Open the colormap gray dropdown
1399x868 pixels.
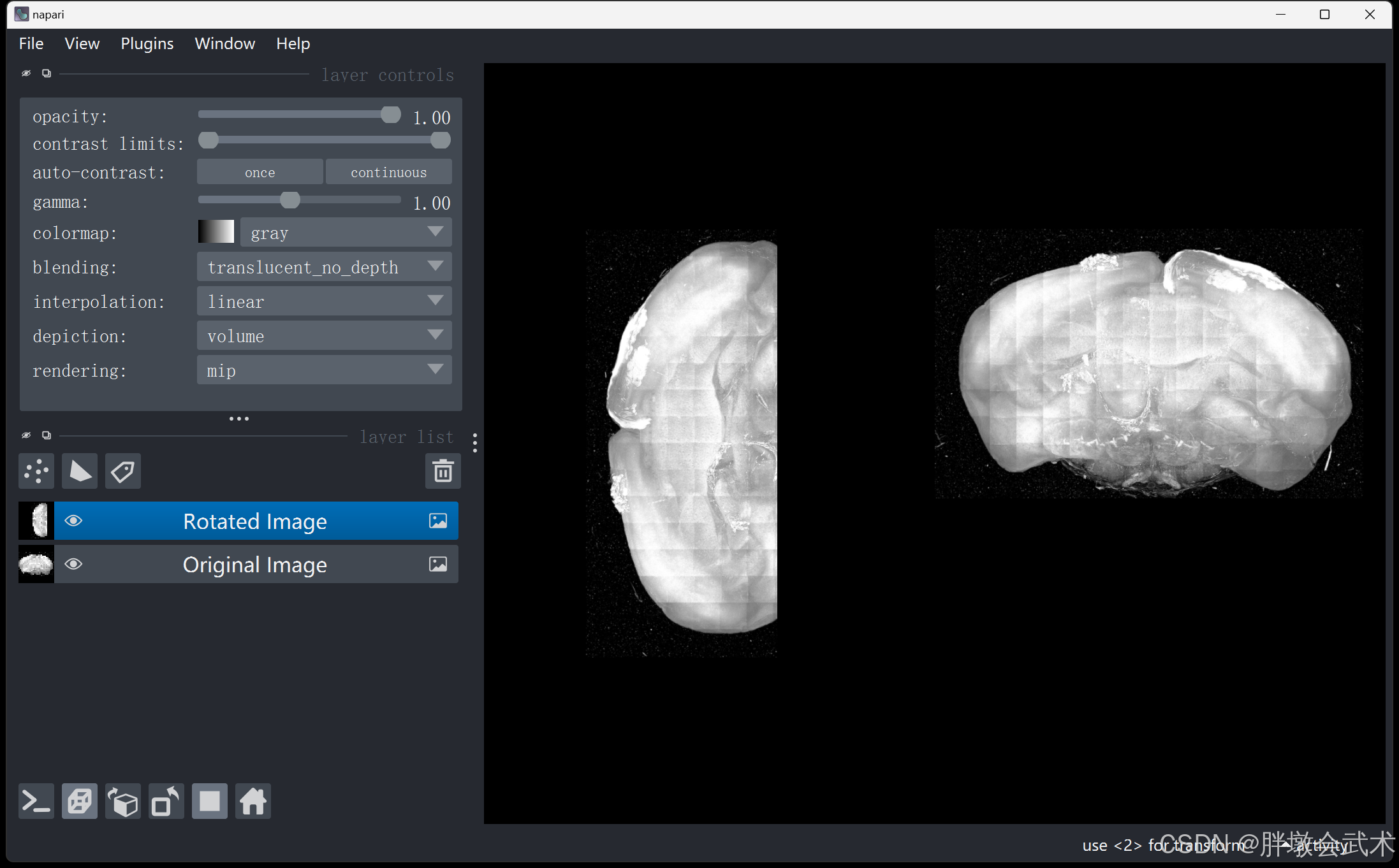click(x=346, y=233)
